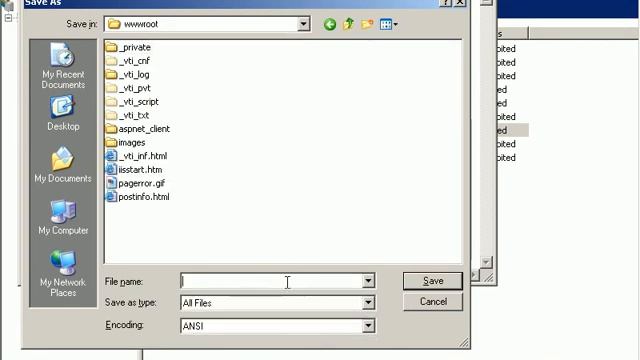Open My Computer location
Viewport: 640px width, 360px height.
(63, 218)
